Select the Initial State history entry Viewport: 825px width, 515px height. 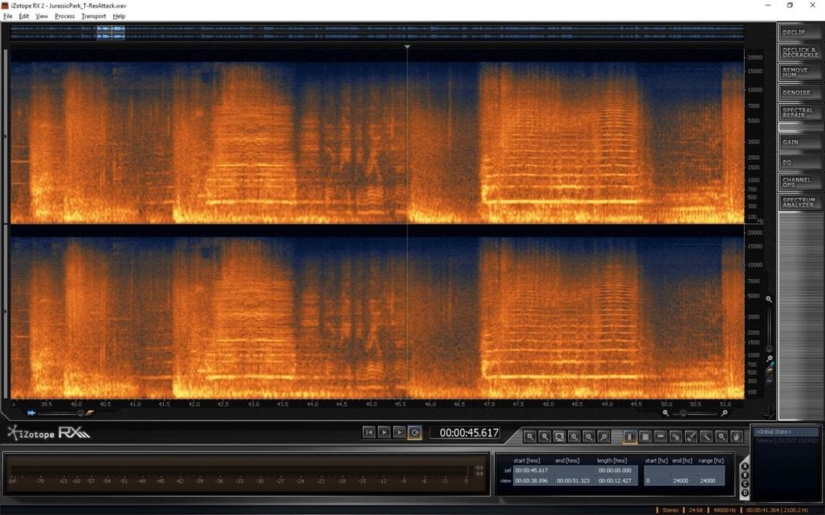point(786,432)
